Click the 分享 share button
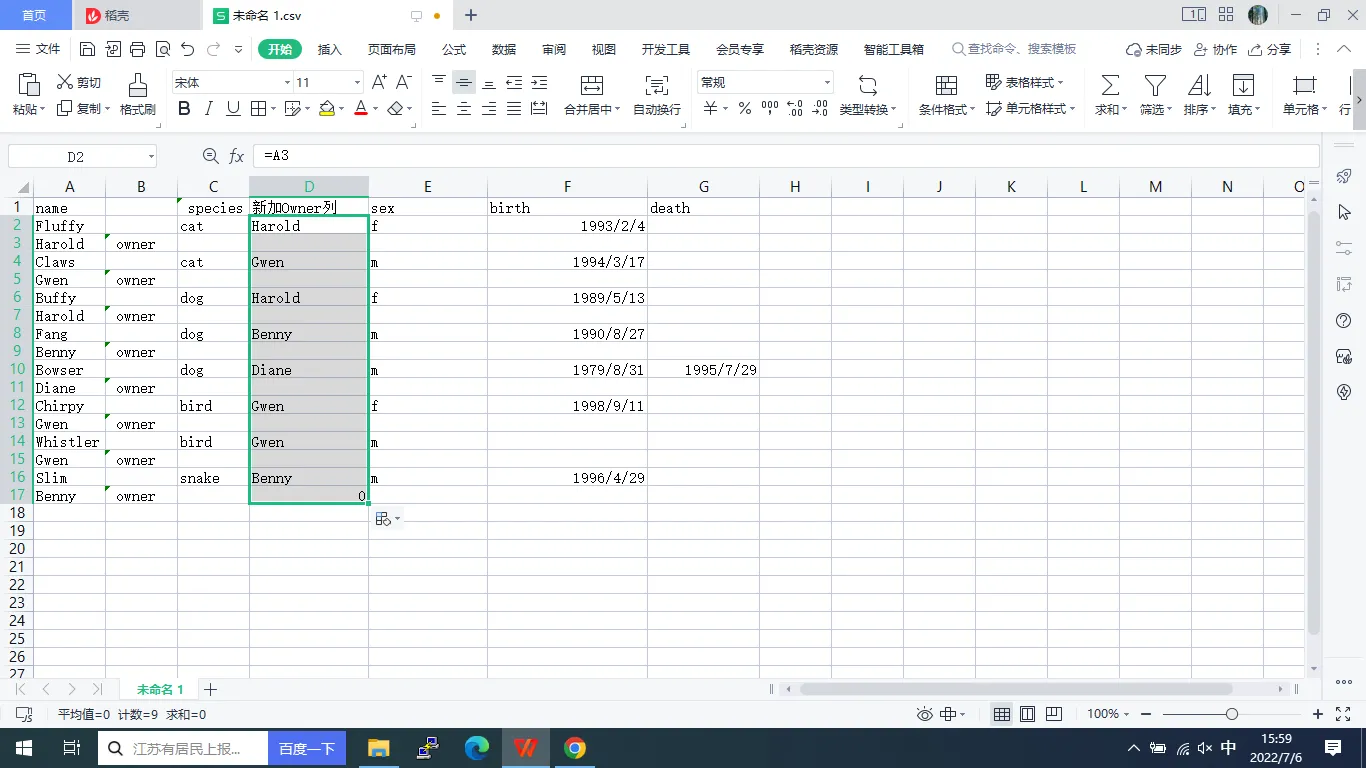Screen dimensions: 1366x768 (x=1269, y=49)
